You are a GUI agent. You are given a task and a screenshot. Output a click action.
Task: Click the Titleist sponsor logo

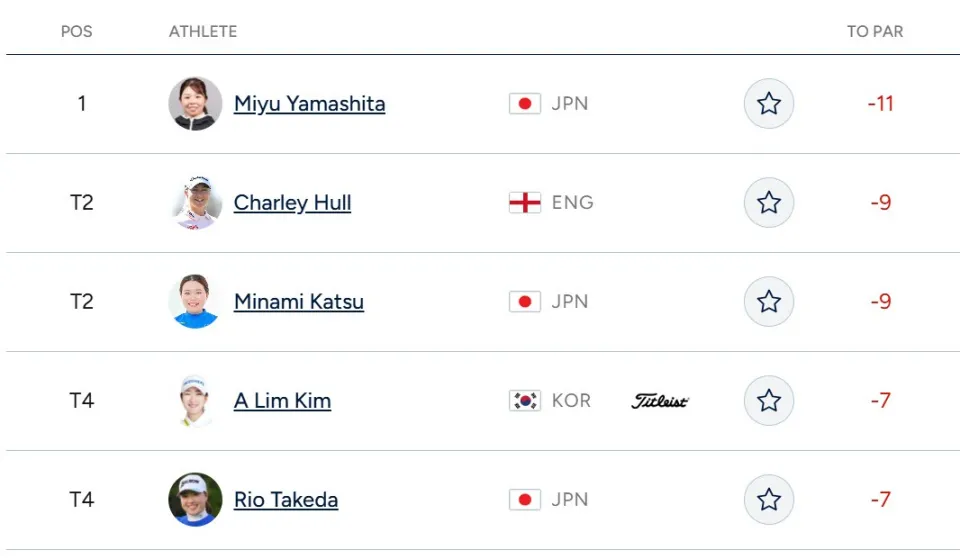pyautogui.click(x=660, y=401)
